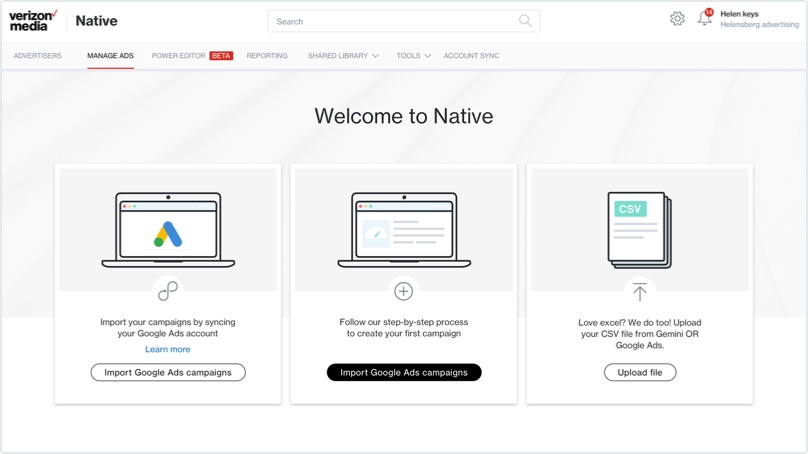Open the Helen keys account menu
808x454 pixels.
coord(739,14)
